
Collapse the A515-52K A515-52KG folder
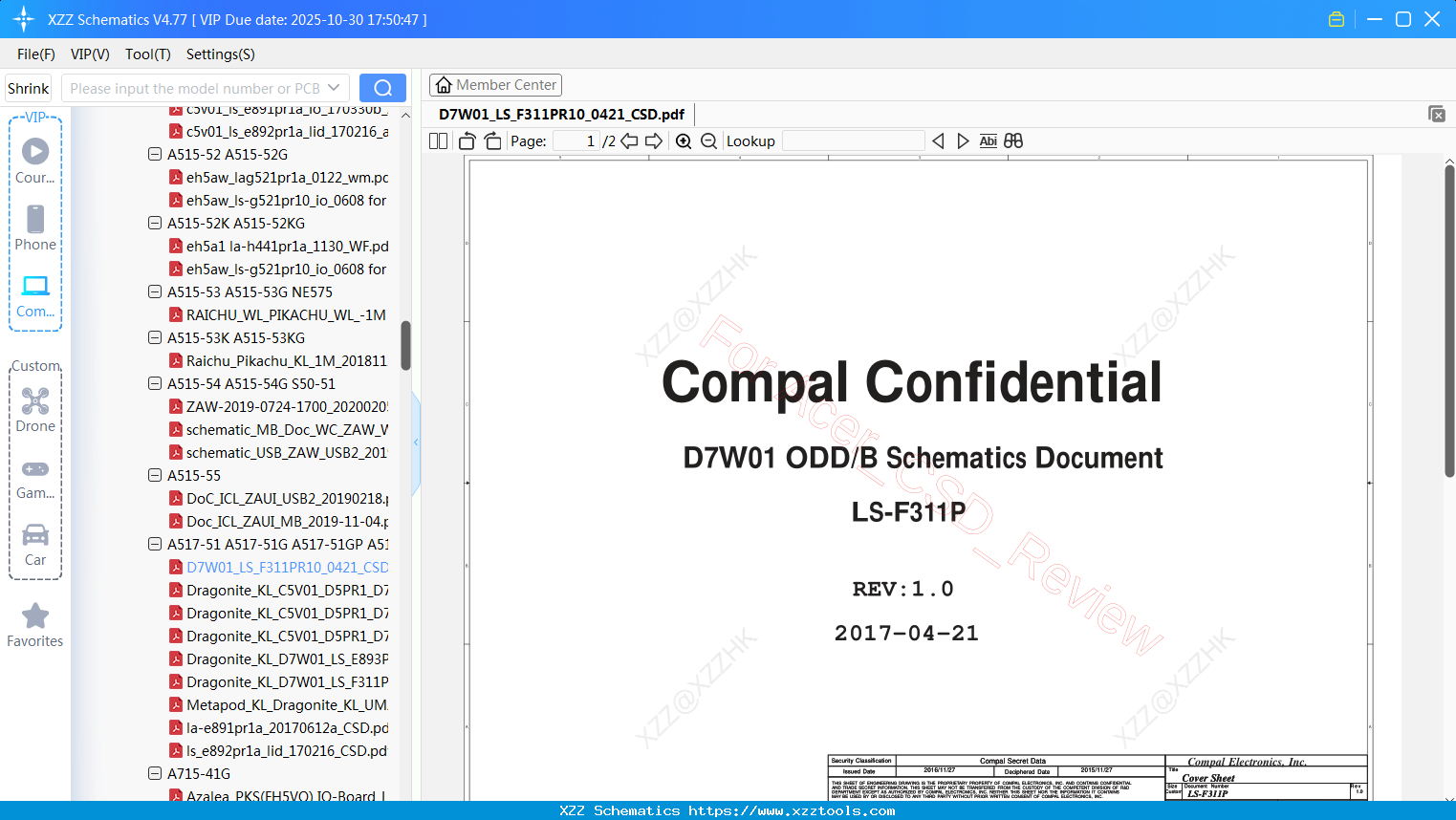(155, 223)
